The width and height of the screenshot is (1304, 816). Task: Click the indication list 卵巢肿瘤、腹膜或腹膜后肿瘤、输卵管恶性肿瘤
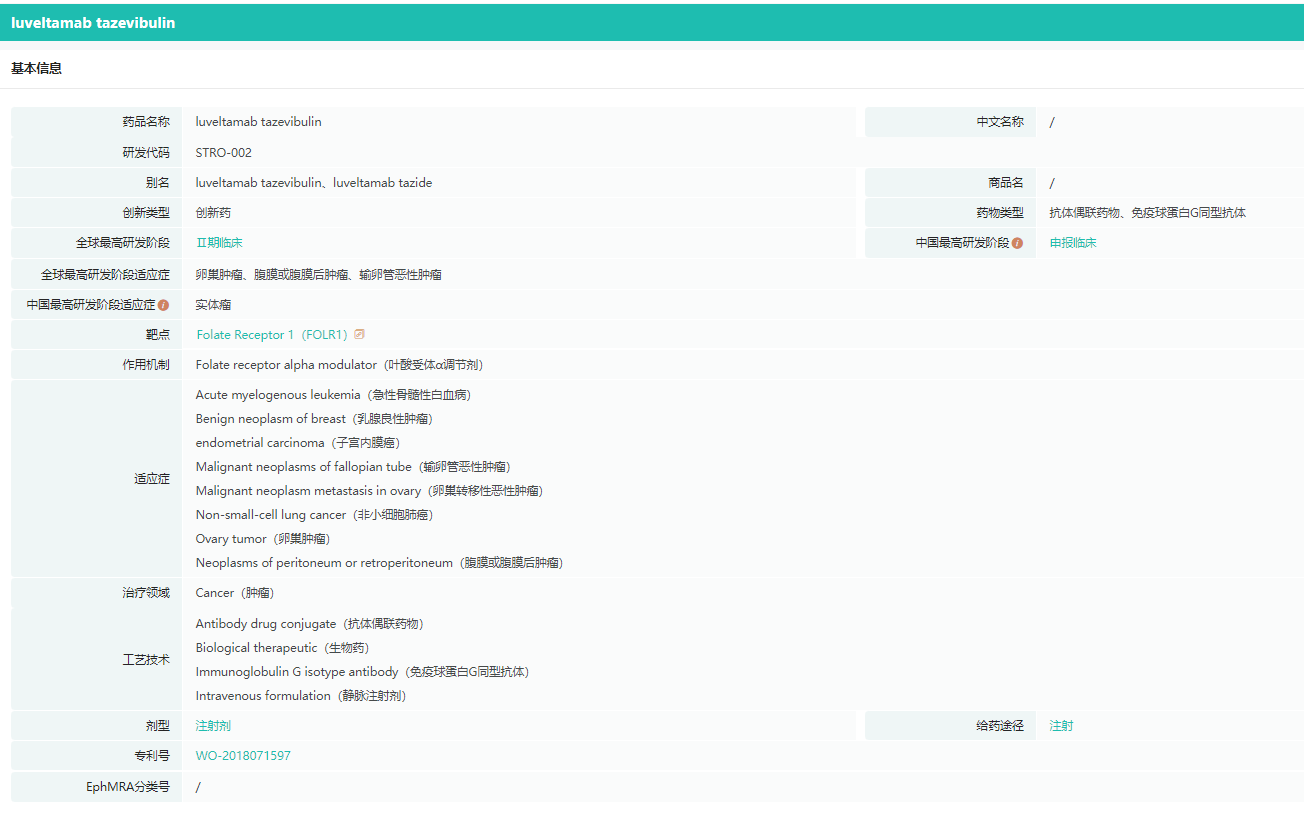point(319,275)
